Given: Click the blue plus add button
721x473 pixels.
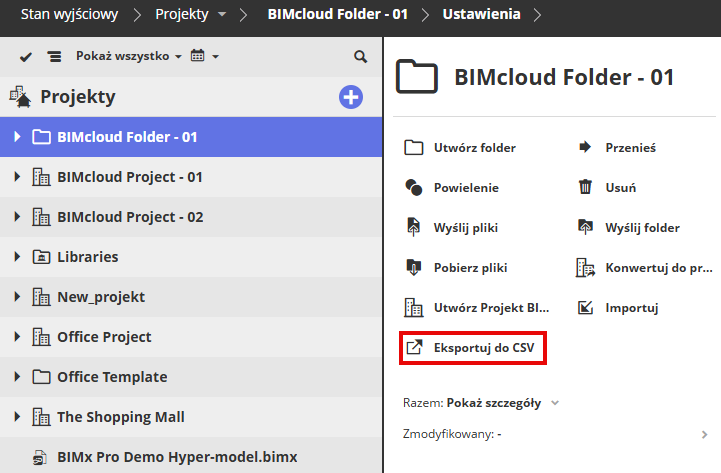Looking at the screenshot, I should tap(351, 97).
